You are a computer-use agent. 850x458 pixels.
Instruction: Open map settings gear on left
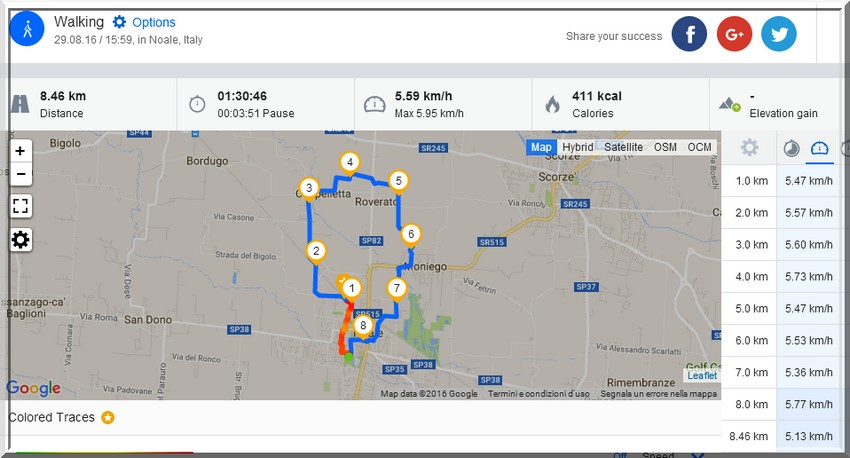coord(21,240)
